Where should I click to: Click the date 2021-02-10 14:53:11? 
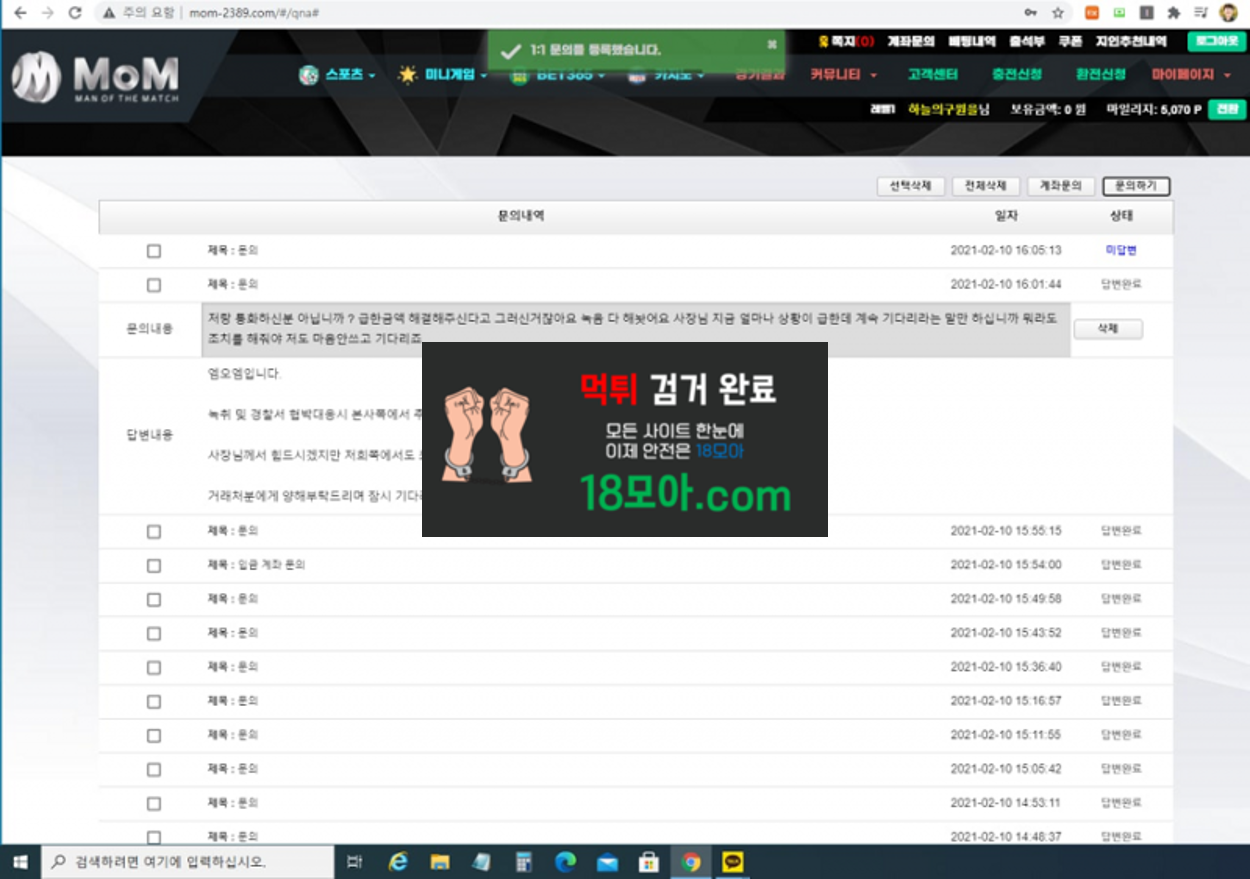coord(1006,803)
